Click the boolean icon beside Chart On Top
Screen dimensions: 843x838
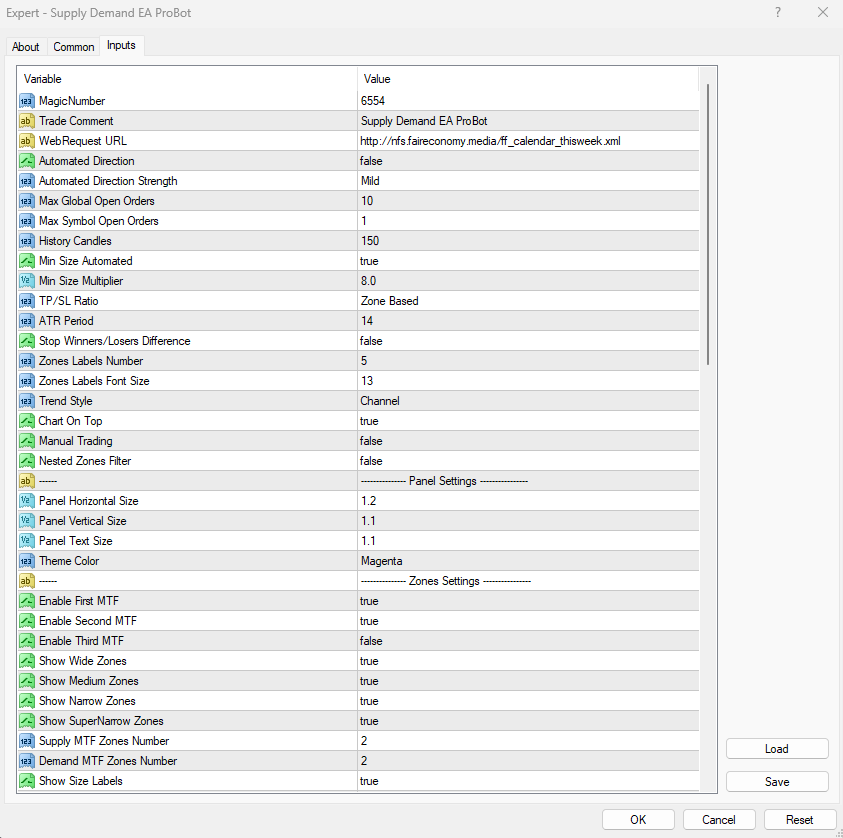(x=26, y=421)
